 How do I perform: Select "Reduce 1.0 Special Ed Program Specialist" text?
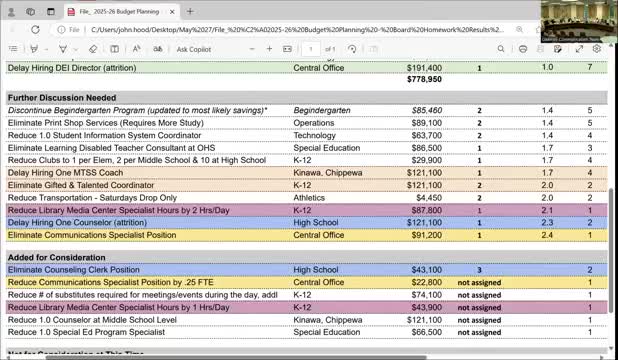86,332
